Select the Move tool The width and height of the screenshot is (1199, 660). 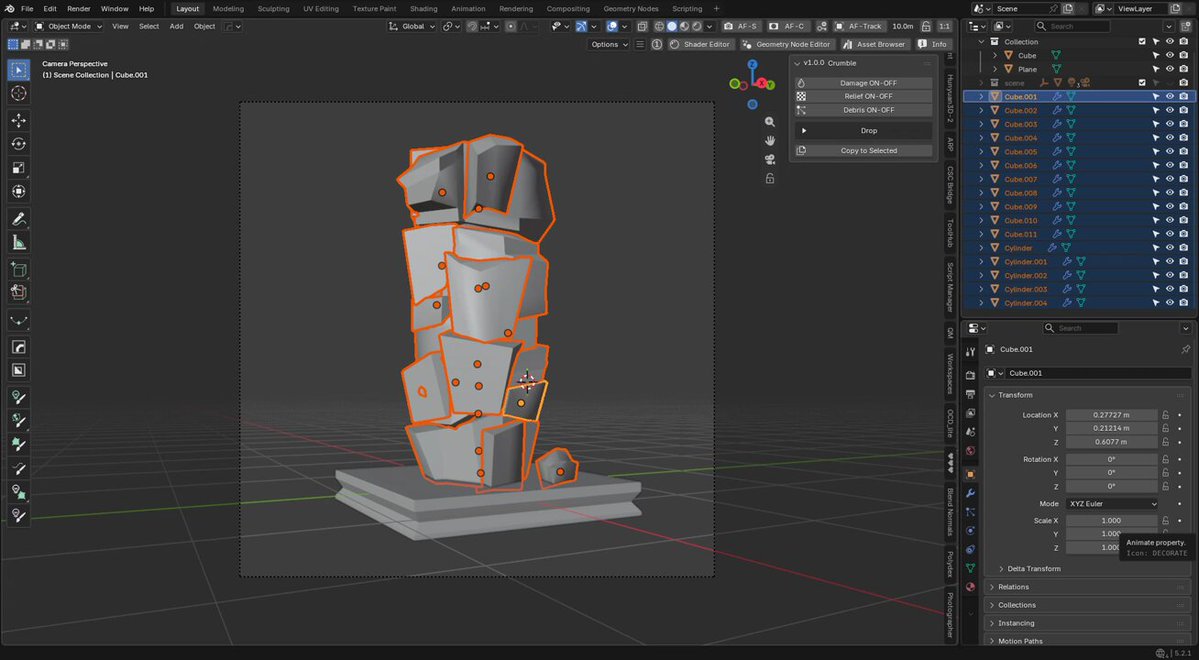[19, 120]
